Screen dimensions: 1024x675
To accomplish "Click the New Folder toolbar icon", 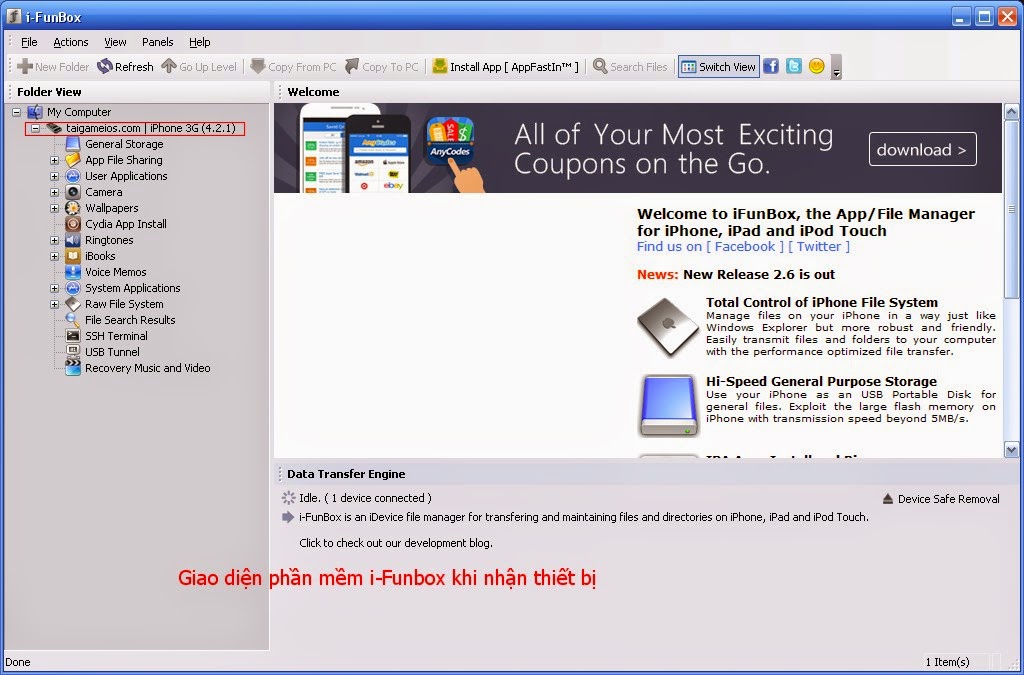I will coord(25,66).
